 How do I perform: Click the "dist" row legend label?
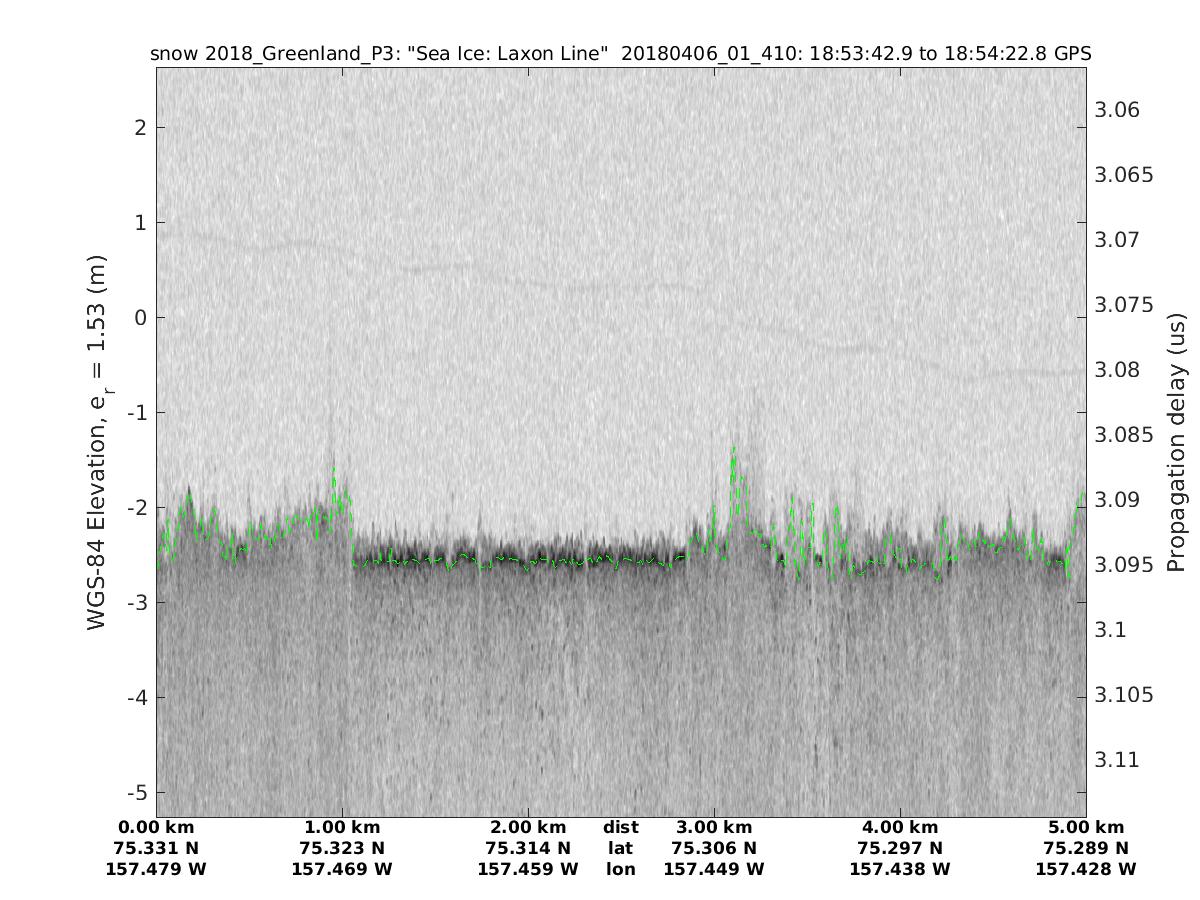click(x=621, y=827)
